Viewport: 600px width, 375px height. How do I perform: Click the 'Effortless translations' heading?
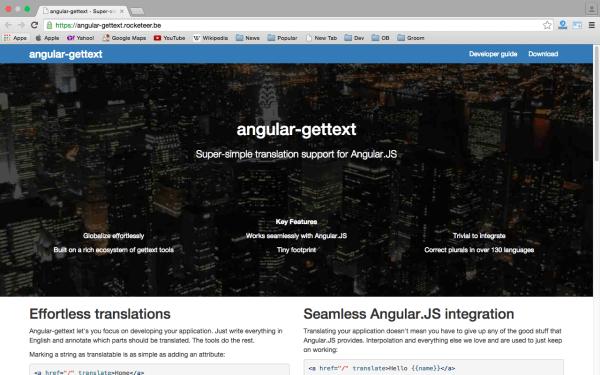coord(100,314)
